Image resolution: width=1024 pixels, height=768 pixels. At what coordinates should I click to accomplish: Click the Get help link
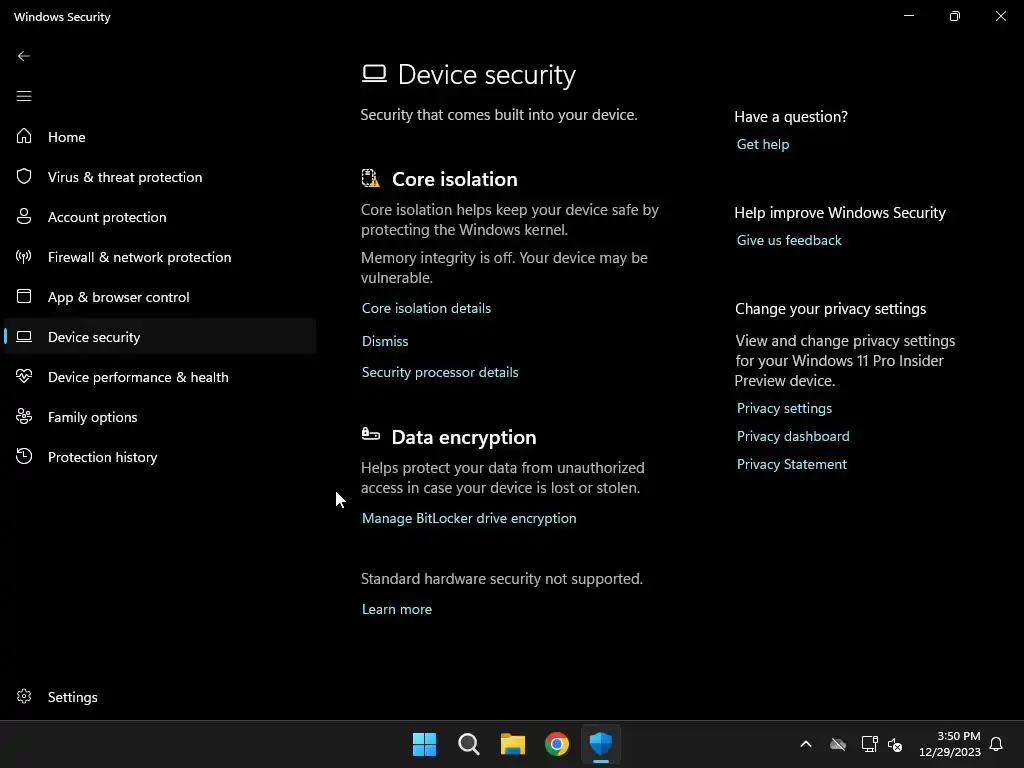[x=763, y=144]
